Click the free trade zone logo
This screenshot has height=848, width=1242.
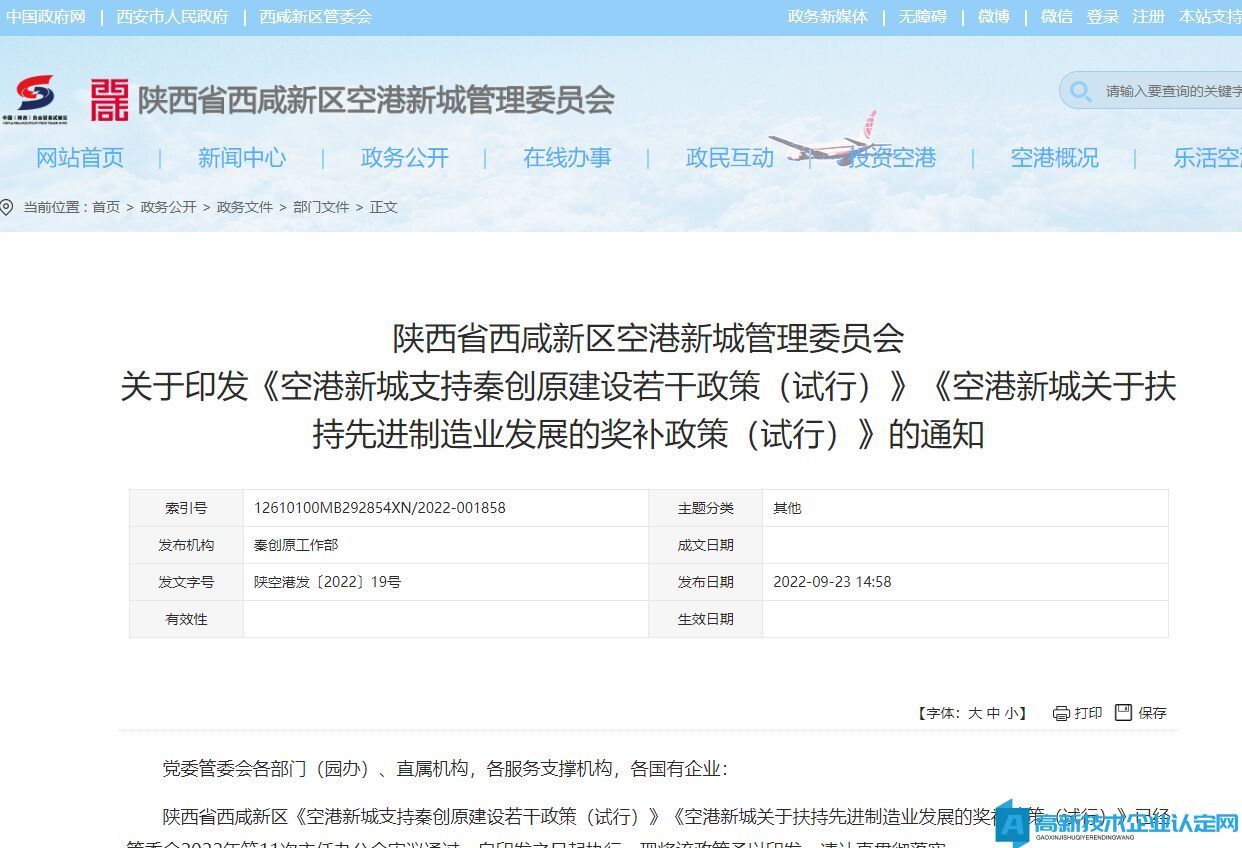(x=35, y=99)
